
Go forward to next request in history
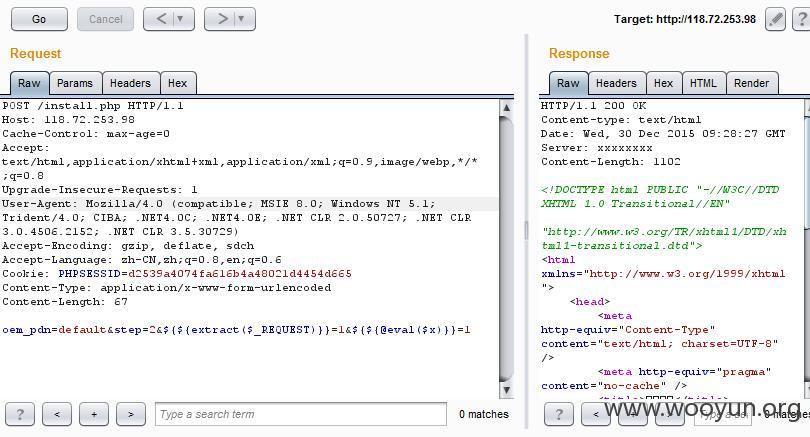[x=222, y=19]
